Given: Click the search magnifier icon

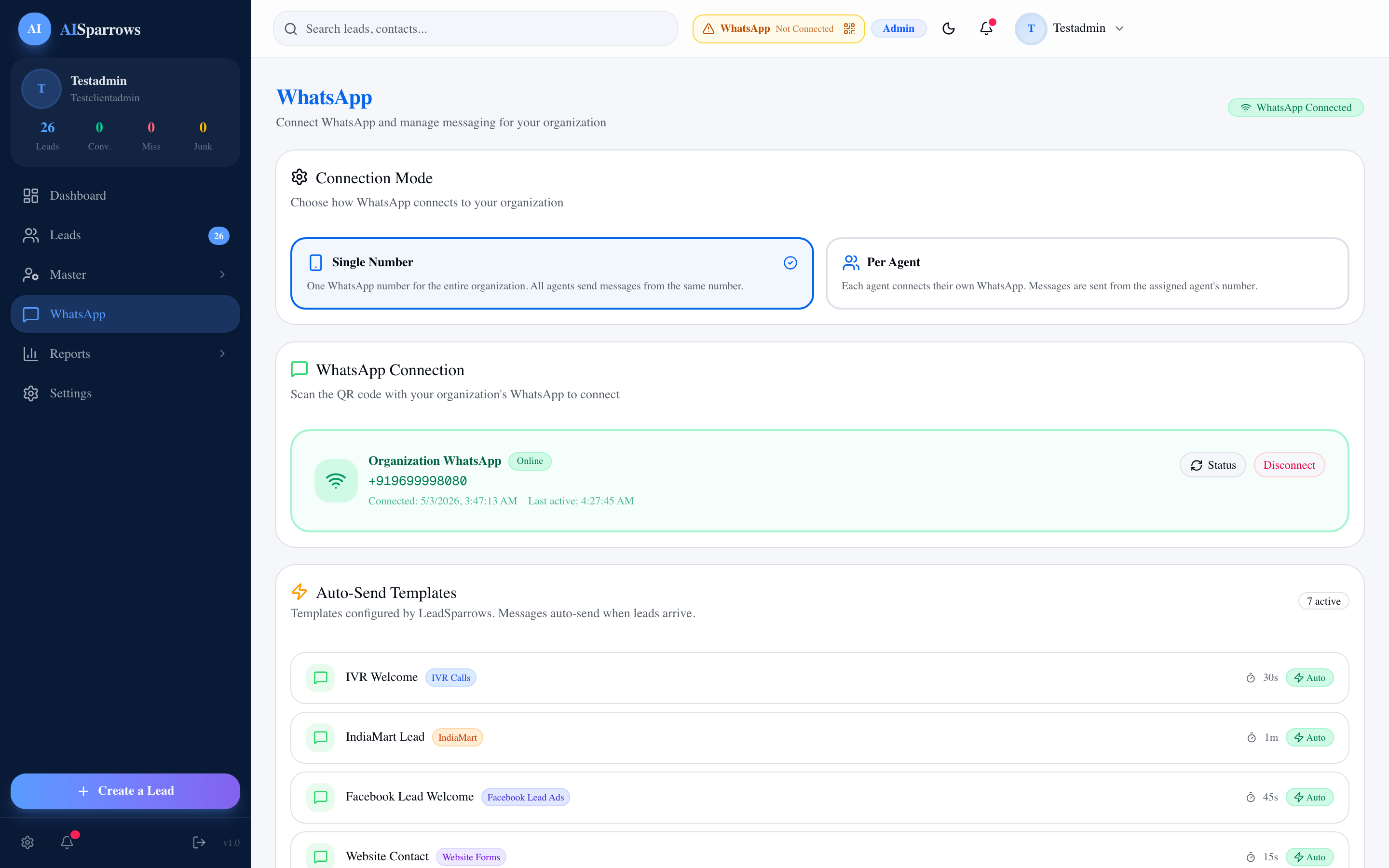Looking at the screenshot, I should tap(291, 29).
